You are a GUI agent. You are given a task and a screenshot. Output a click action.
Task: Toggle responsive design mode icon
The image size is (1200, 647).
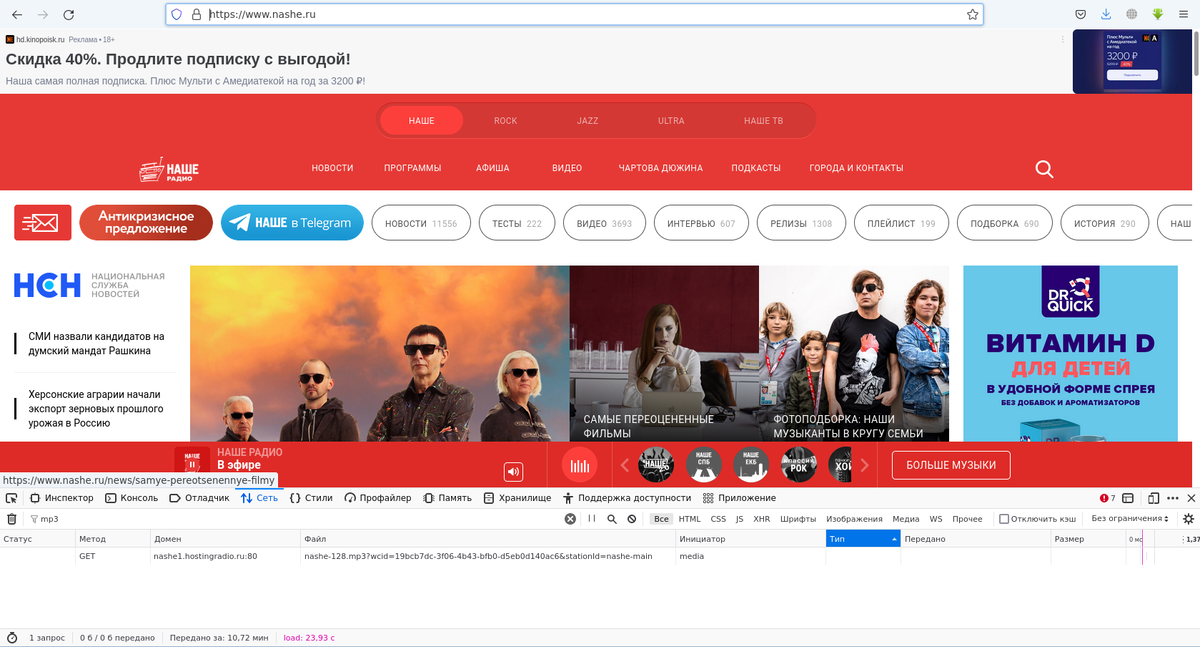pyautogui.click(x=1153, y=497)
